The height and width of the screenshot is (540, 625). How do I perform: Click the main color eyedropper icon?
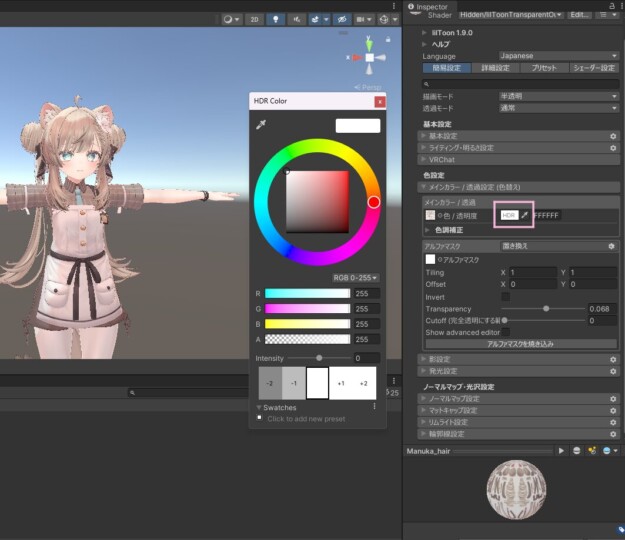pyautogui.click(x=525, y=215)
